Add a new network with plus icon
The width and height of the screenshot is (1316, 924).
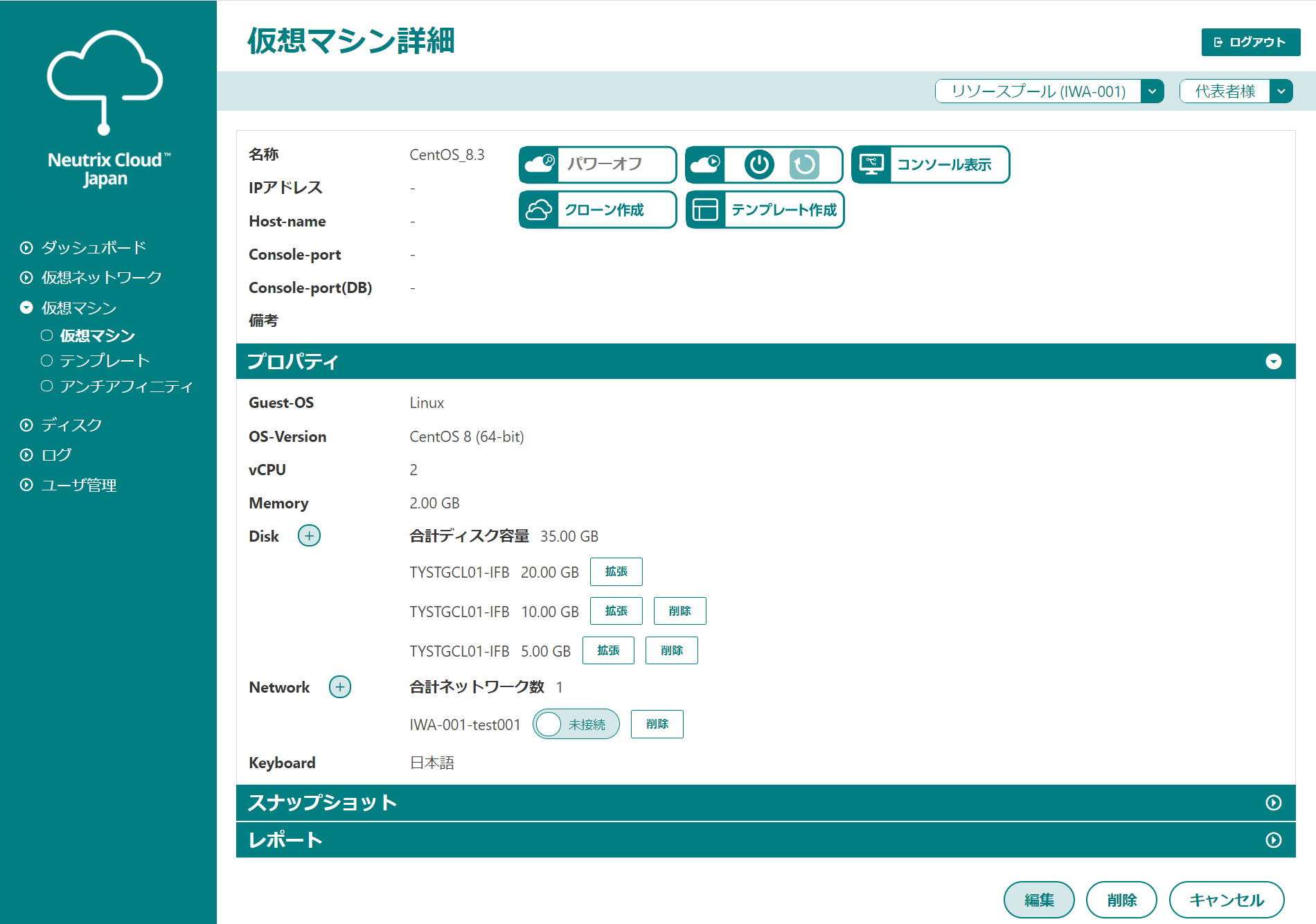339,686
